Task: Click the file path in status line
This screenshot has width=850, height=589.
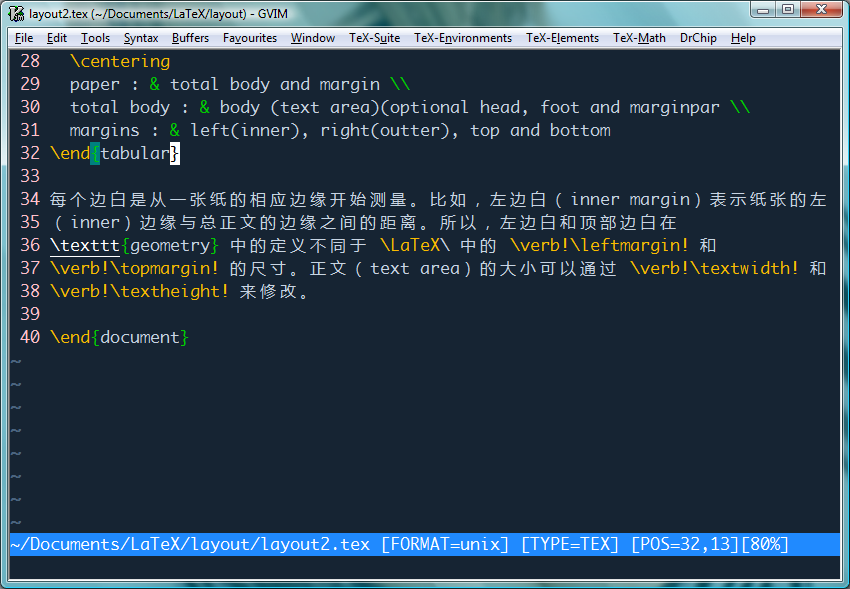Action: pos(190,545)
